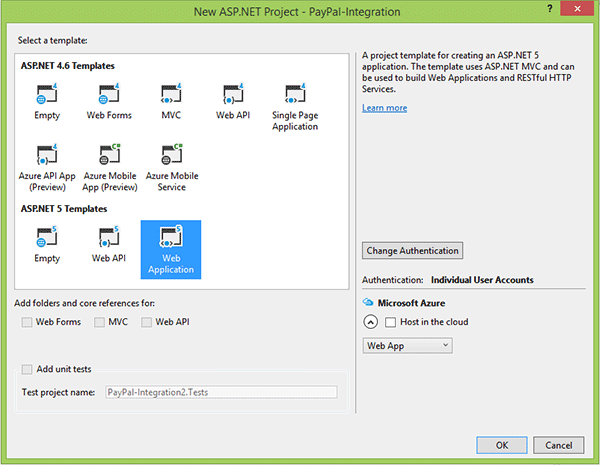
Task: Collapse the Microsoft Azure section chevron
Action: pyautogui.click(x=370, y=322)
